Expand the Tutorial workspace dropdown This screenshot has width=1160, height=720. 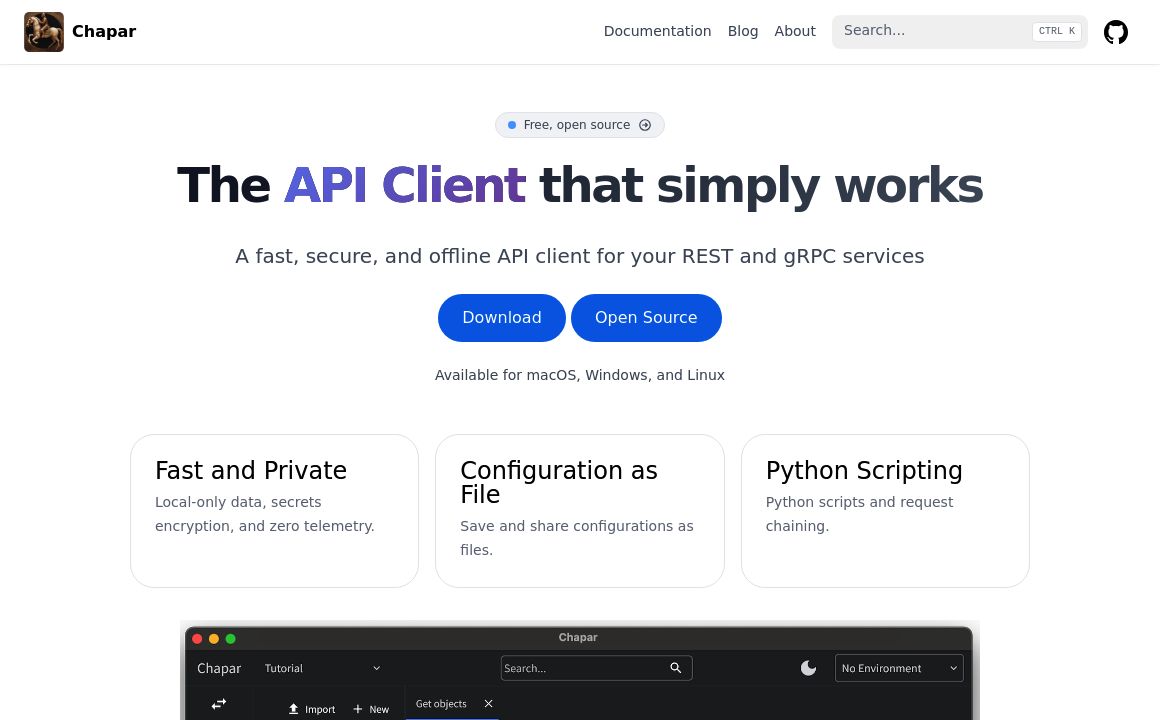(x=376, y=668)
